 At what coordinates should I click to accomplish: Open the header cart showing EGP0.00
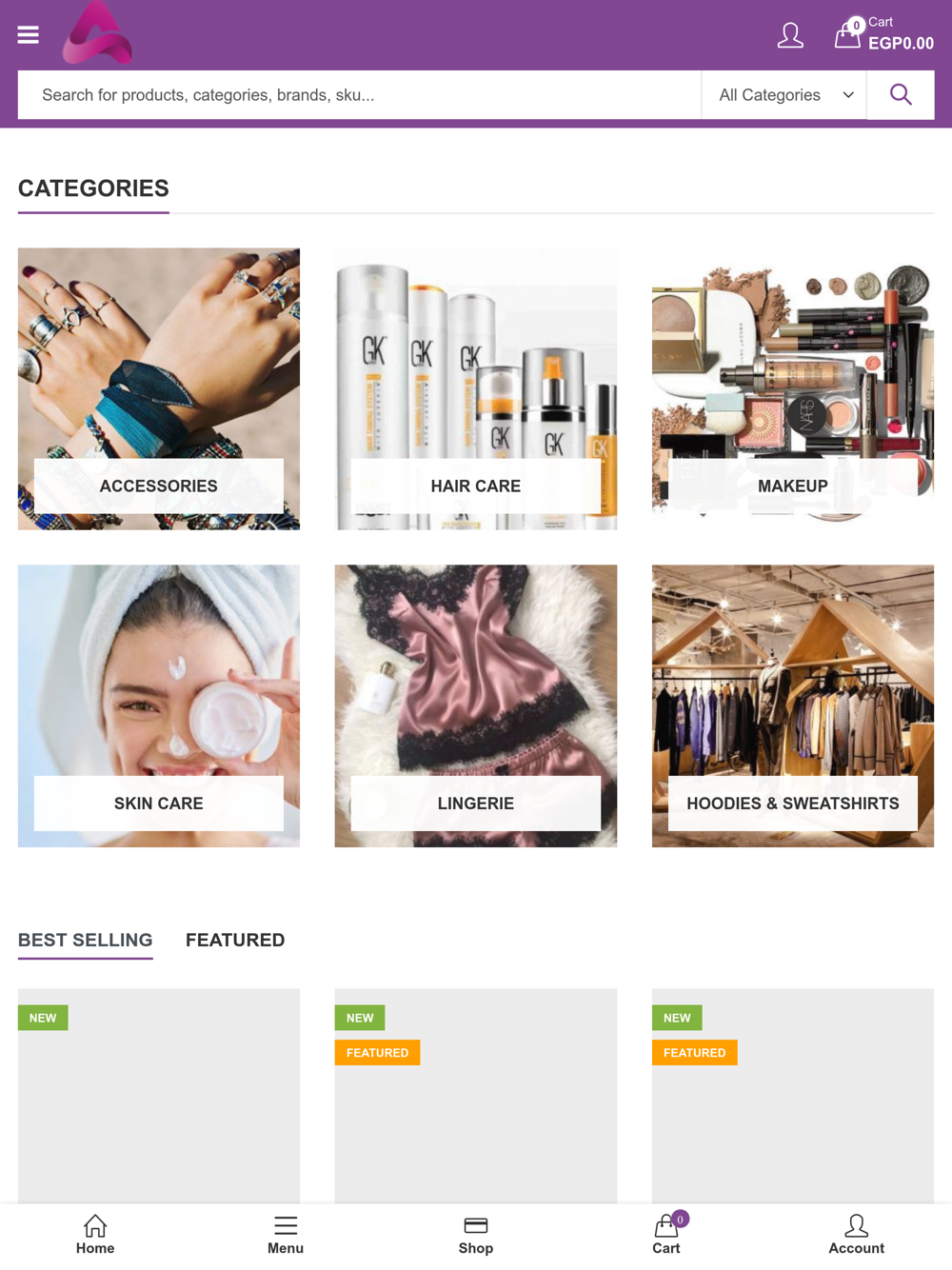pos(884,34)
